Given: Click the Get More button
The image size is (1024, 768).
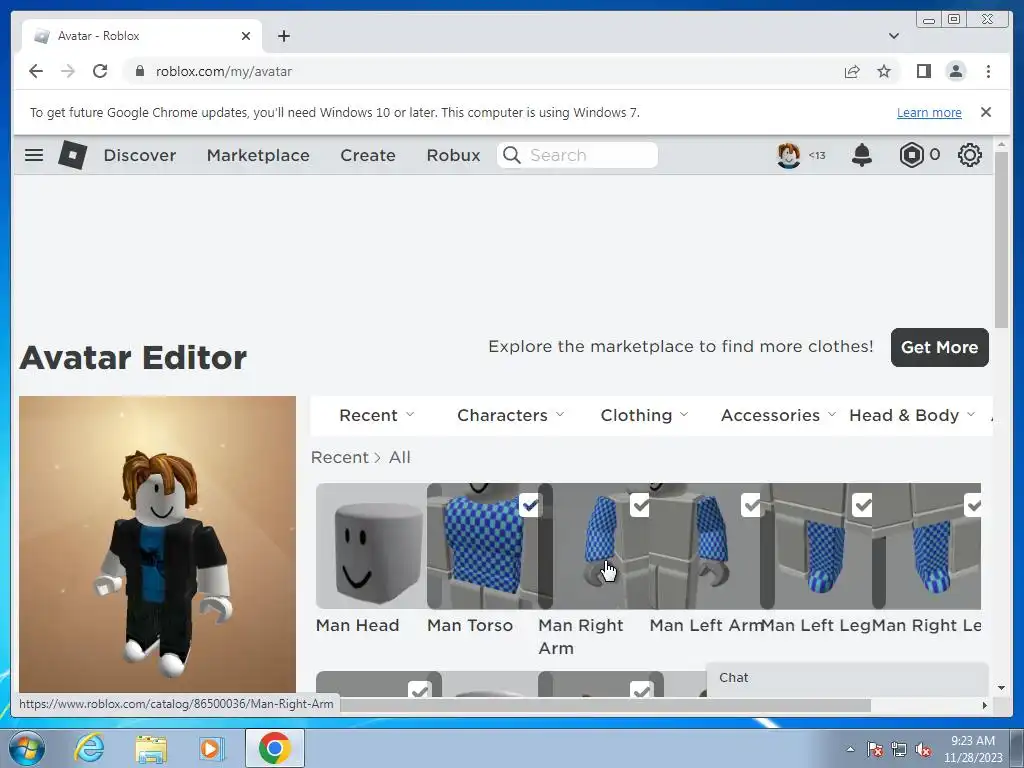Looking at the screenshot, I should pyautogui.click(x=940, y=347).
